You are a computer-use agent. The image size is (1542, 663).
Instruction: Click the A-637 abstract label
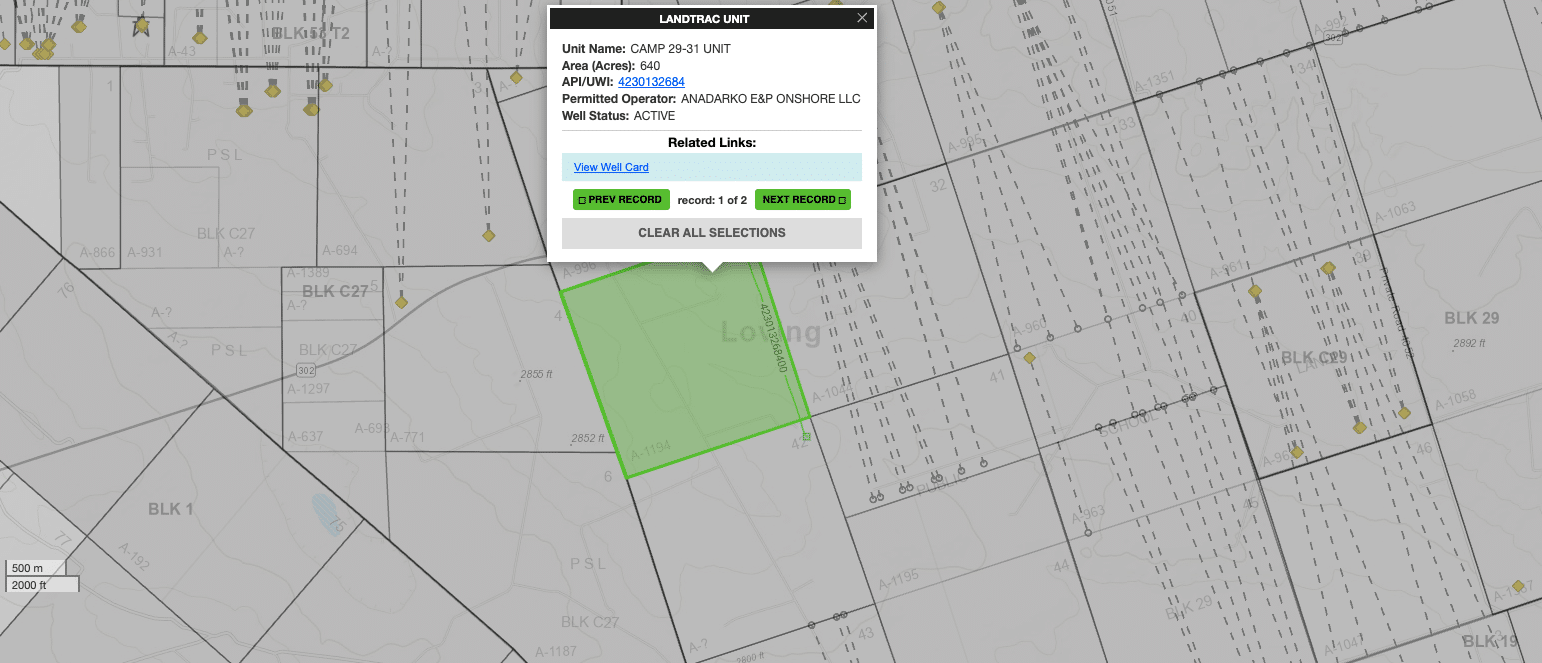point(305,436)
